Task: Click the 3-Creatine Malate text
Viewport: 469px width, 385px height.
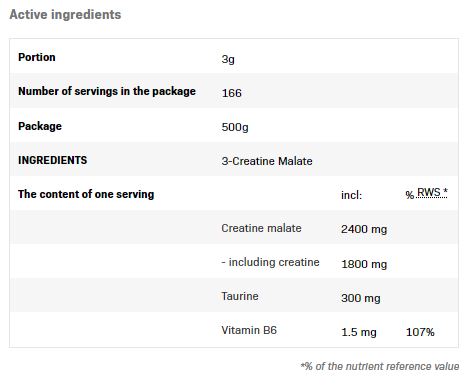Action: pos(267,161)
